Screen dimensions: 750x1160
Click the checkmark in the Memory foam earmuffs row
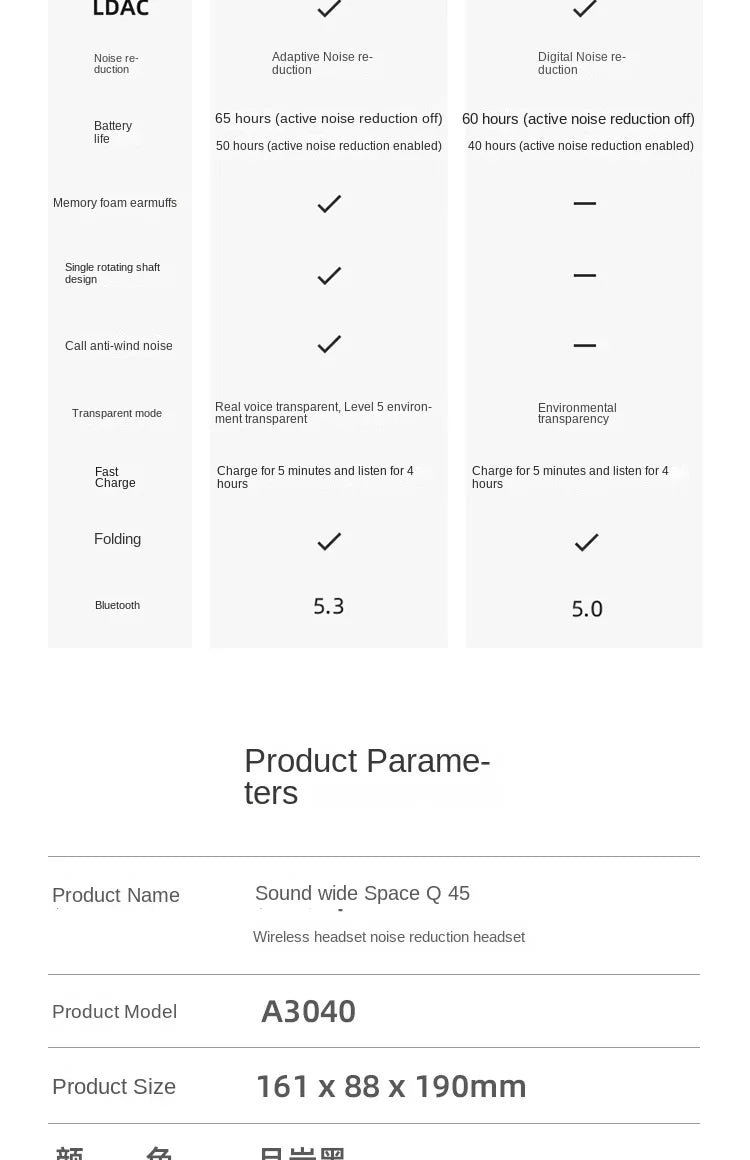[x=329, y=204]
